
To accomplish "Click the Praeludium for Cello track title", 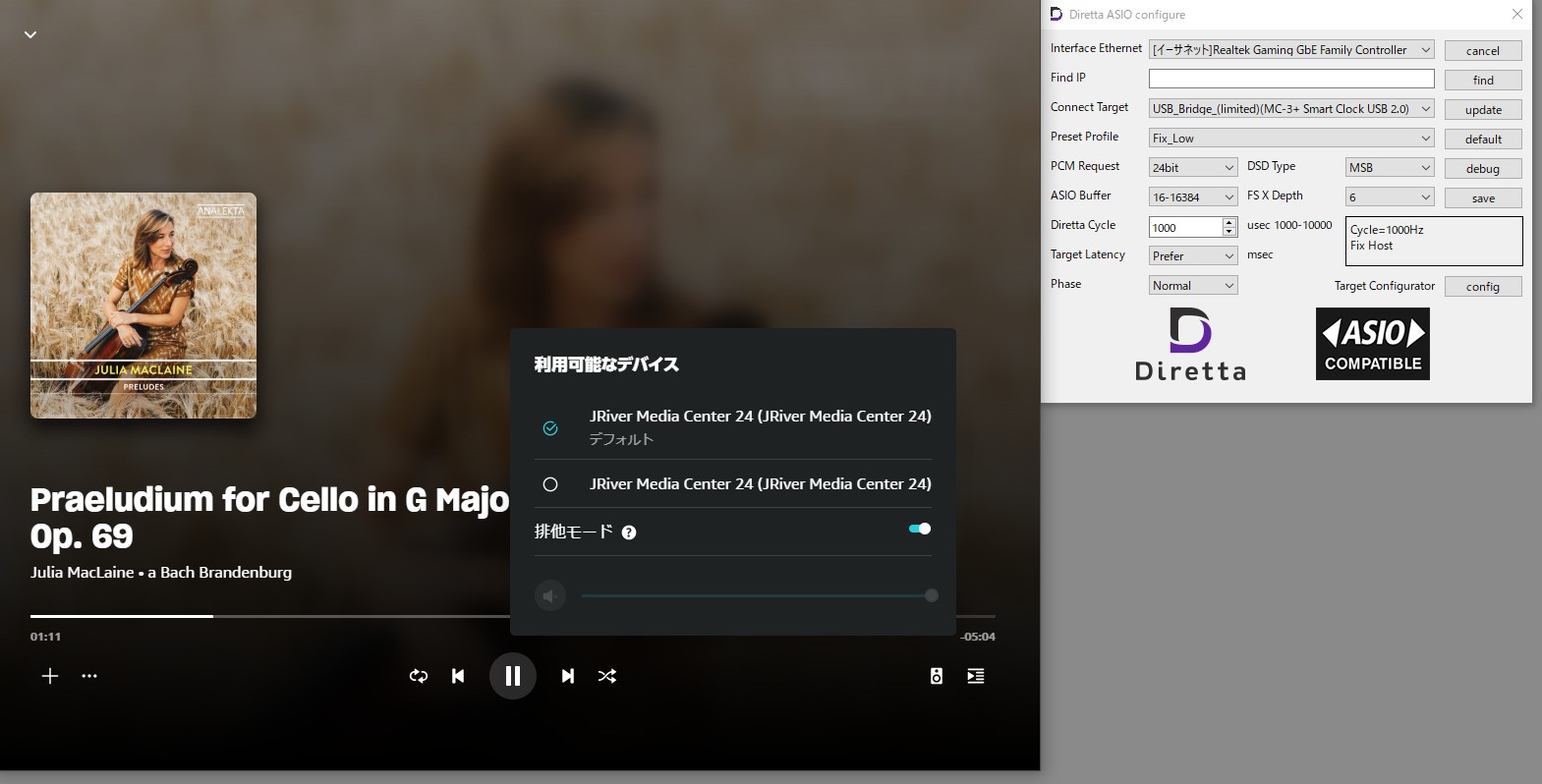I will click(x=270, y=518).
